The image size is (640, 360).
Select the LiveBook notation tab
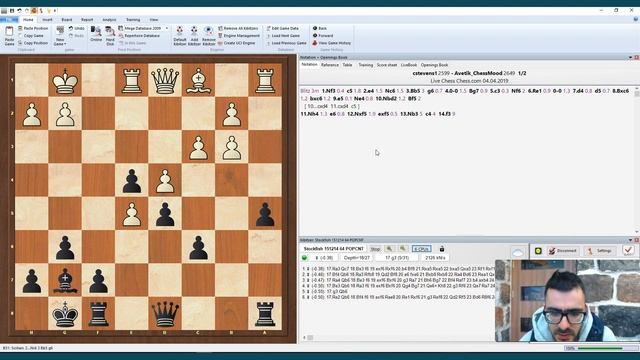click(x=409, y=65)
